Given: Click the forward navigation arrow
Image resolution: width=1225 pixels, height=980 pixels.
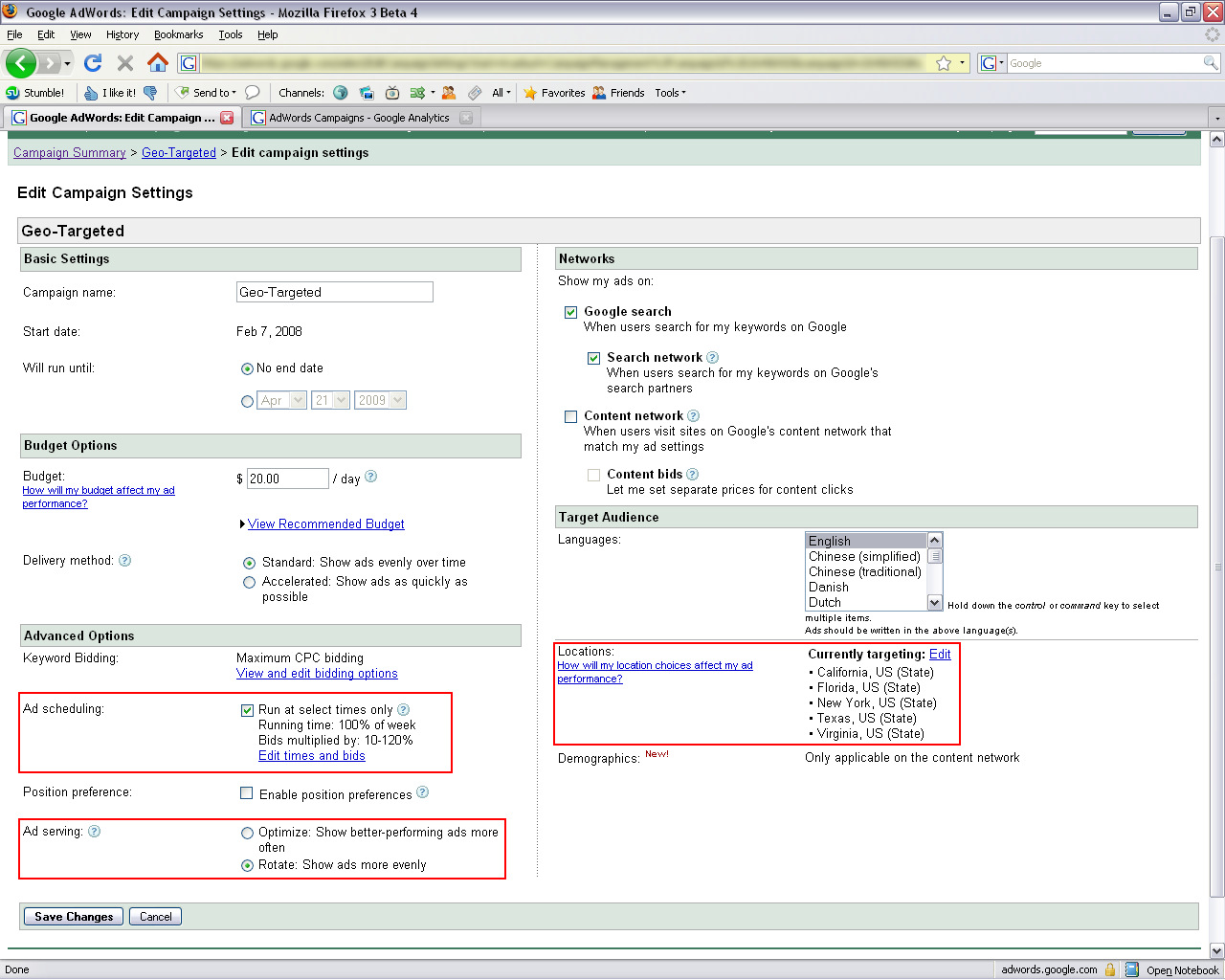Looking at the screenshot, I should click(x=51, y=63).
